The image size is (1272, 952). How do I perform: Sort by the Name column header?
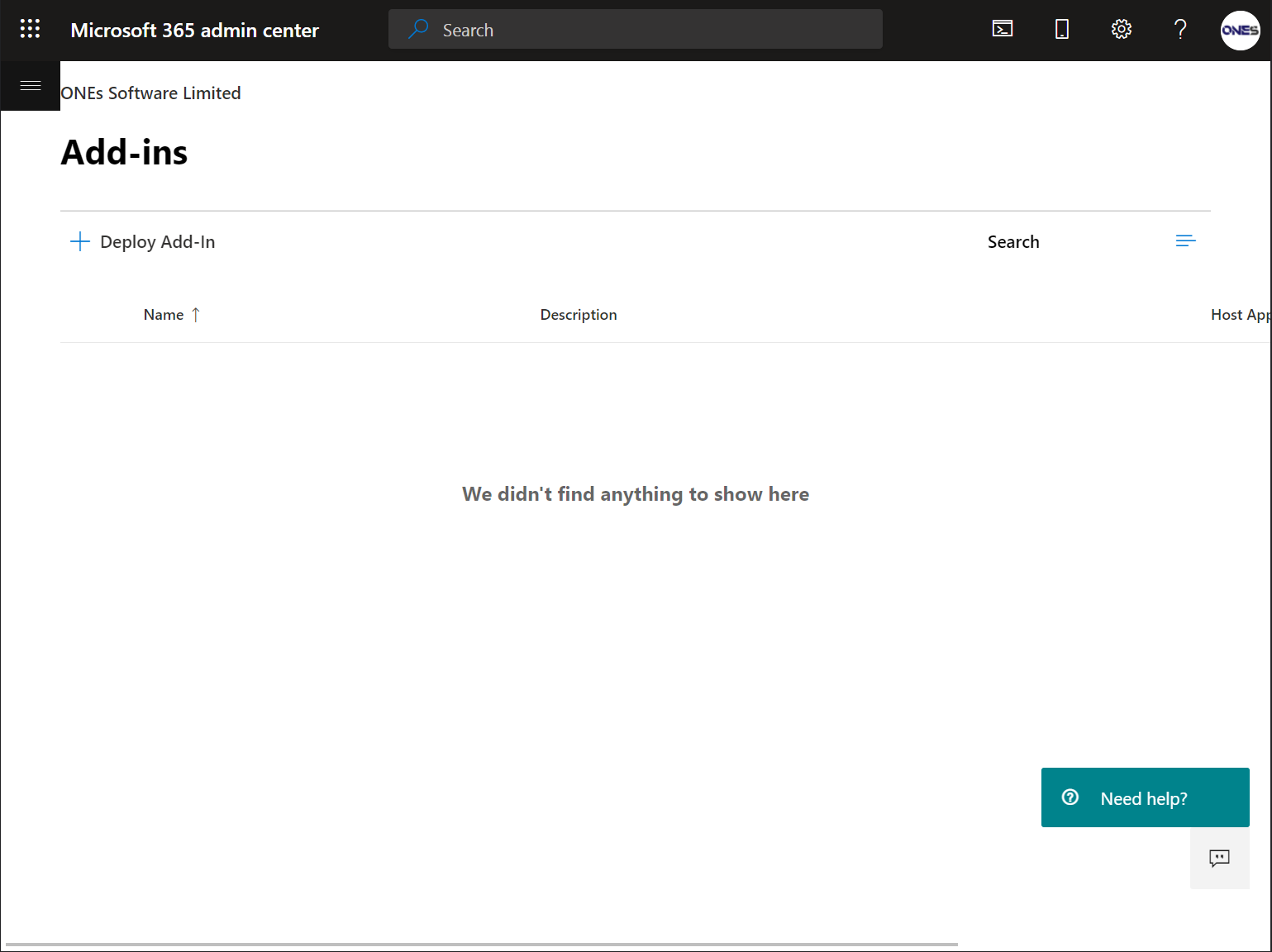click(164, 315)
